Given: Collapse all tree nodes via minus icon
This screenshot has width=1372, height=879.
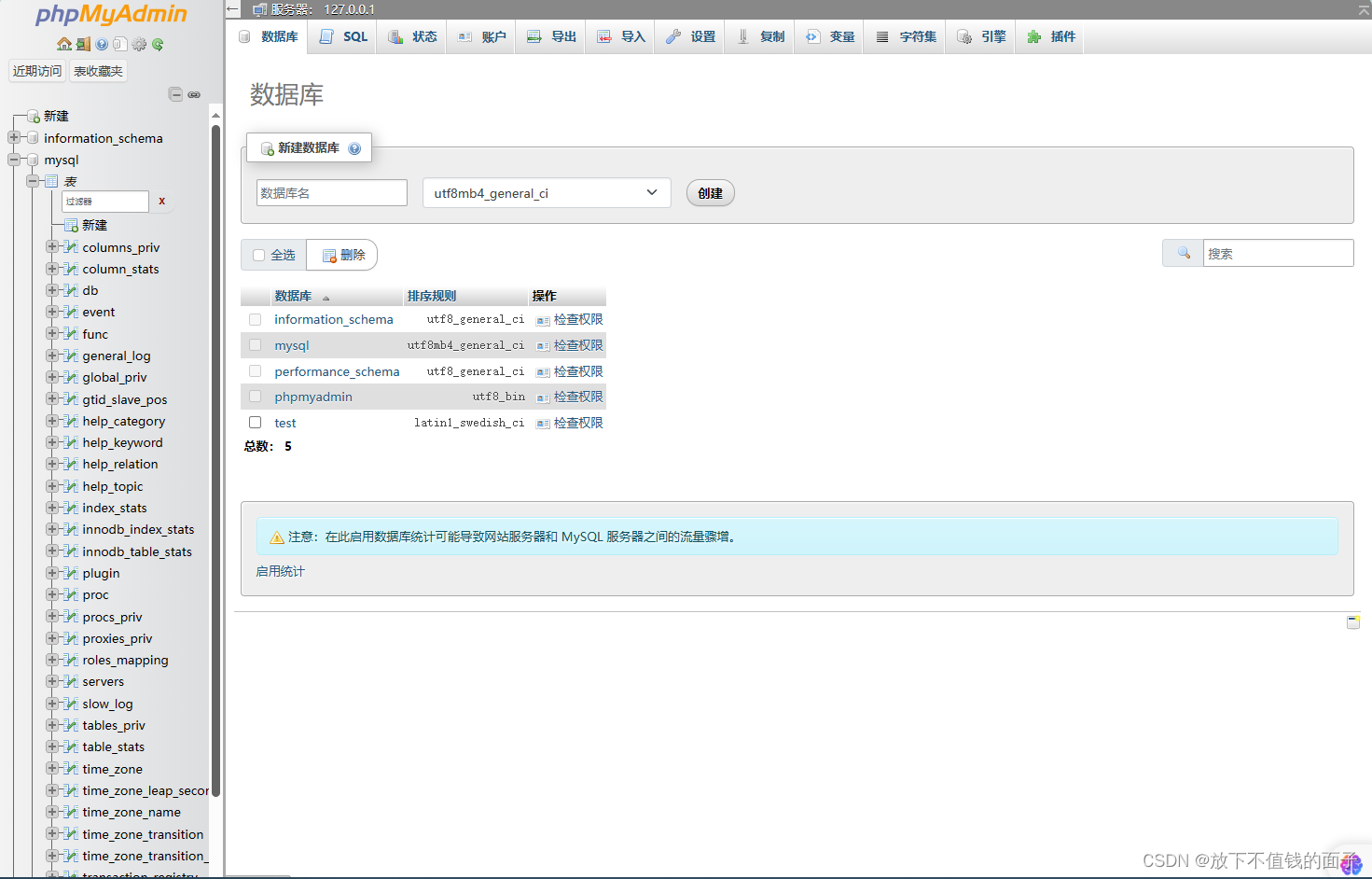Looking at the screenshot, I should (175, 94).
